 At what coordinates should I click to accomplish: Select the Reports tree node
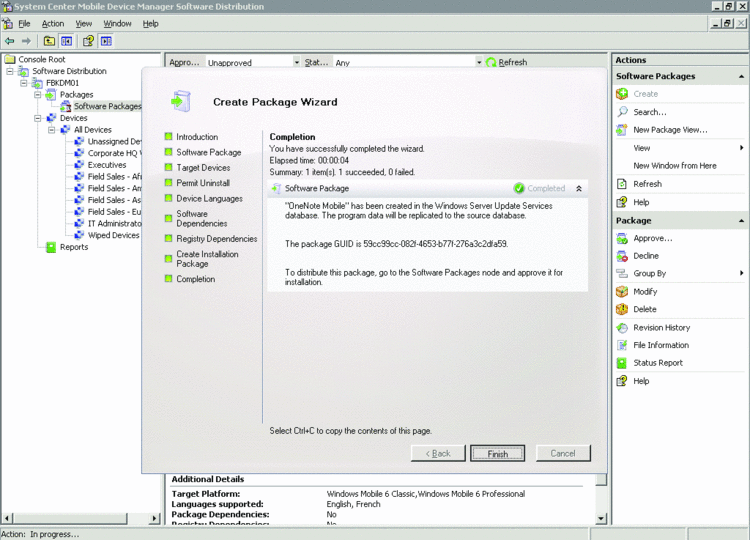click(73, 247)
